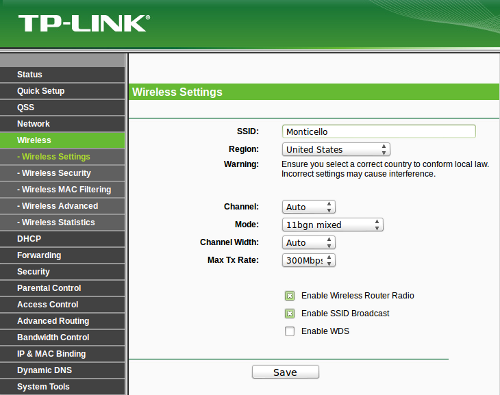This screenshot has width=500, height=395.
Task: Click the SSID: label
Action: click(x=248, y=131)
